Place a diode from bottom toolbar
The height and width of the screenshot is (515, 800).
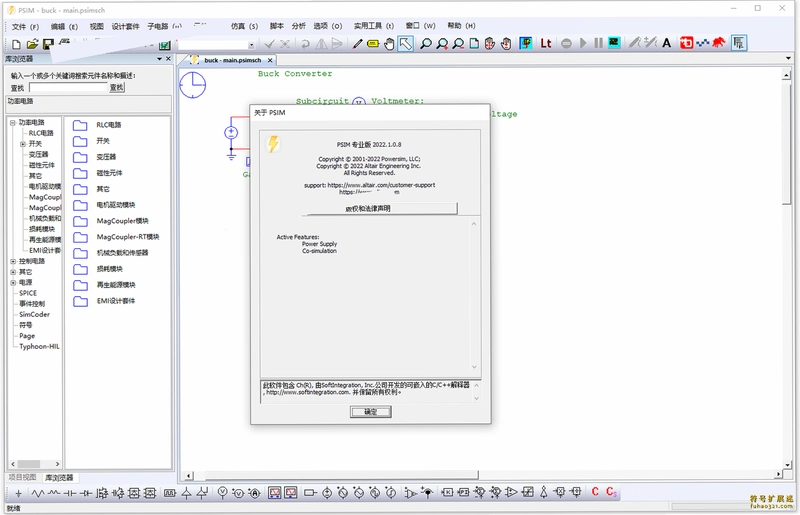click(86, 493)
